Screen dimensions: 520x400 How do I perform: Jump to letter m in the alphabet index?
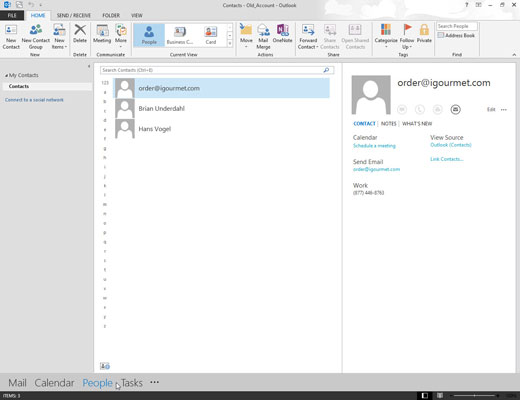pyautogui.click(x=105, y=204)
